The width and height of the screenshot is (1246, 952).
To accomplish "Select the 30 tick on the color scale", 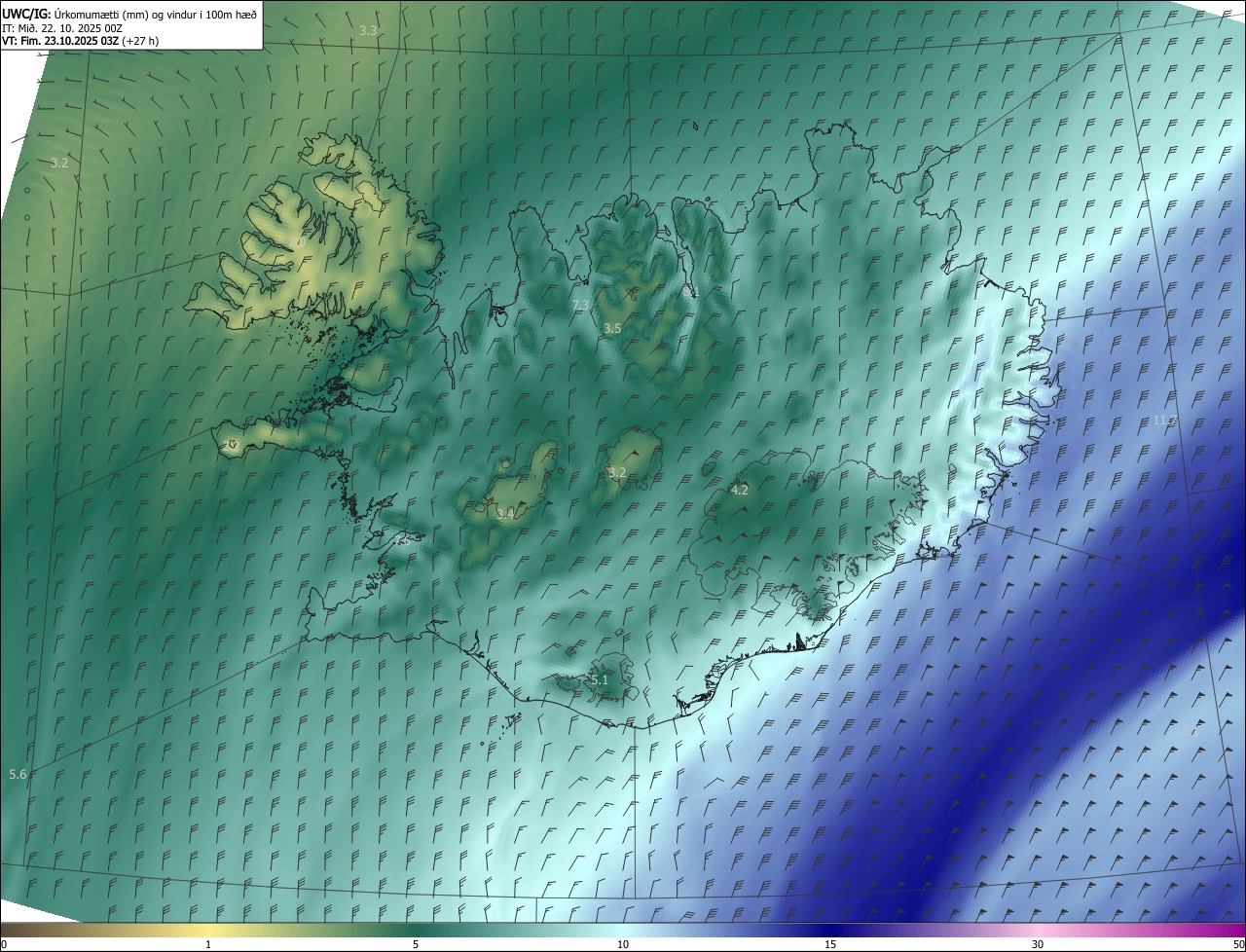I will pyautogui.click(x=1038, y=944).
